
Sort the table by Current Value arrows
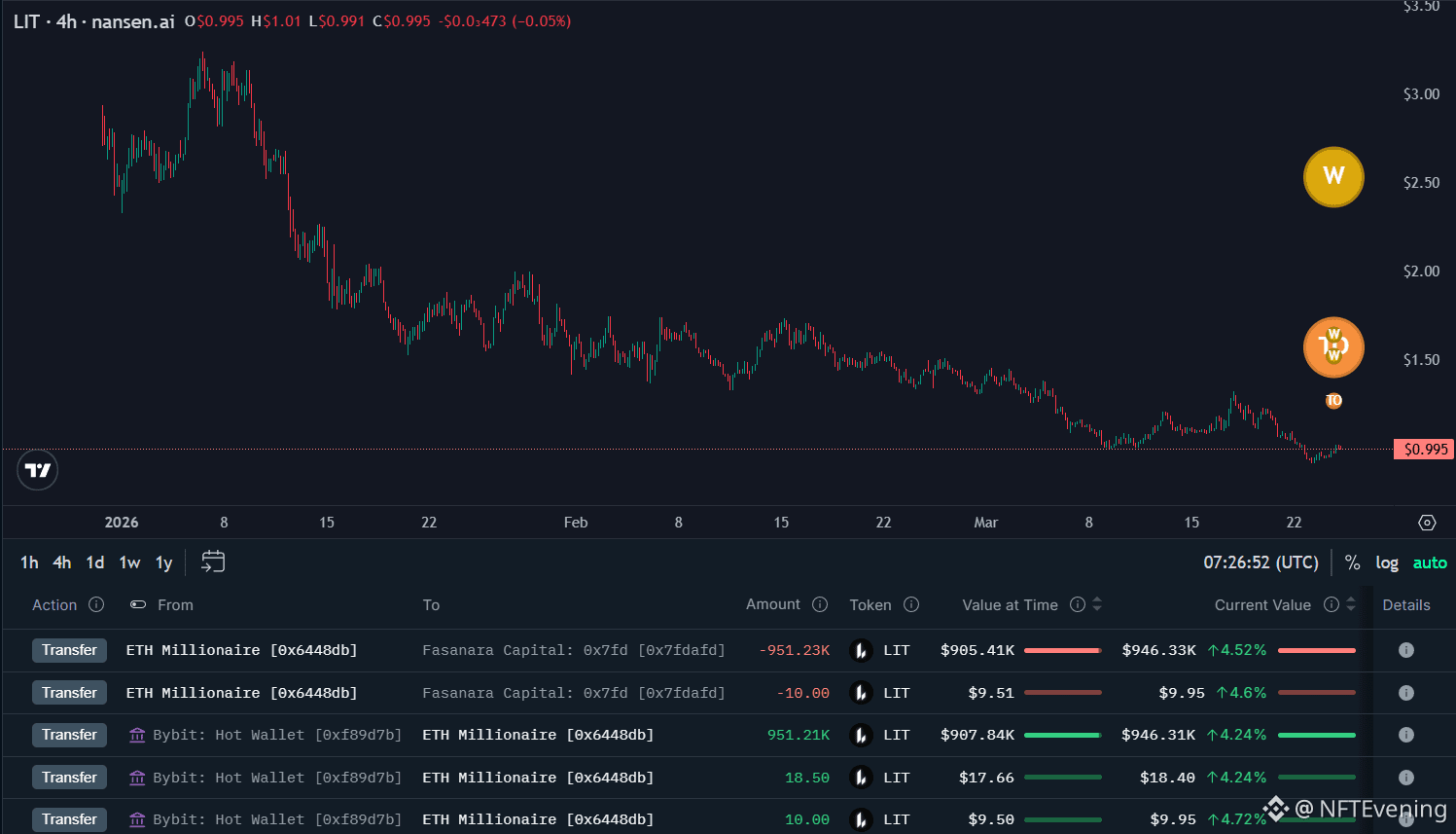(x=1351, y=604)
